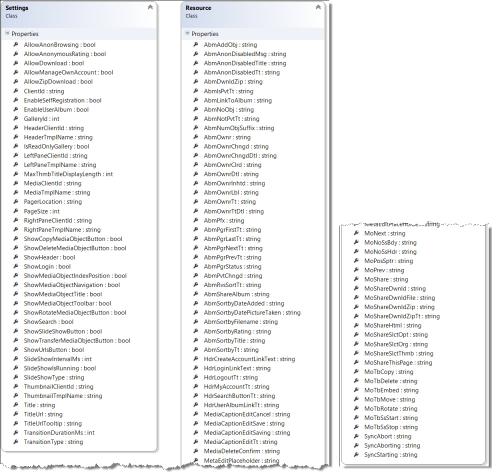Collapse the Settings class box chevron
Screen dimensions: 500x472
[150, 7]
